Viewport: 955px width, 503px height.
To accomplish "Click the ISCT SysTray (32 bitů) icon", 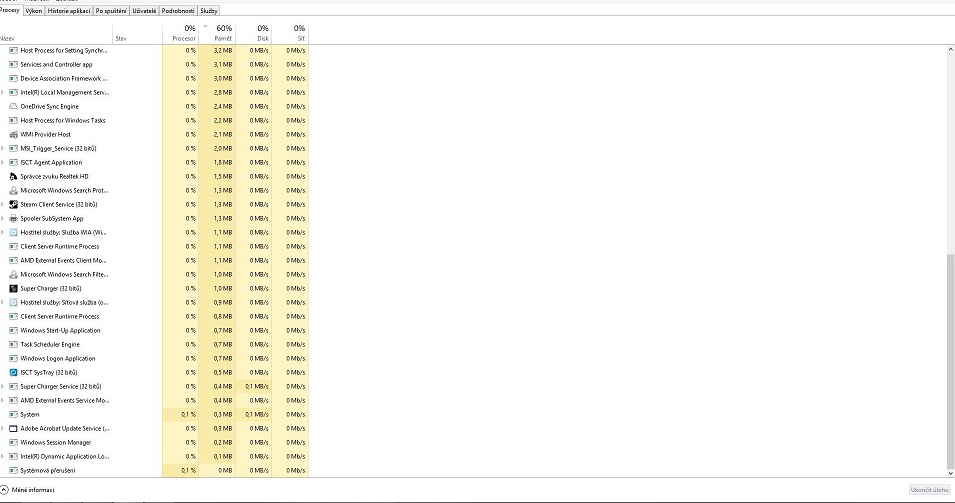I will point(13,373).
